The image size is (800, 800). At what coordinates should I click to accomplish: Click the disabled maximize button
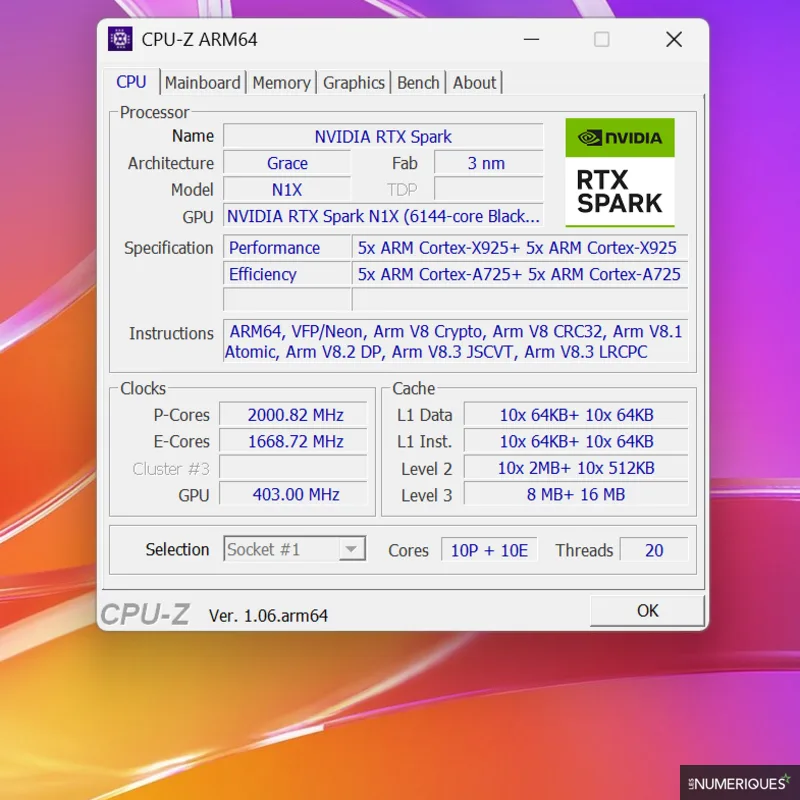602,39
